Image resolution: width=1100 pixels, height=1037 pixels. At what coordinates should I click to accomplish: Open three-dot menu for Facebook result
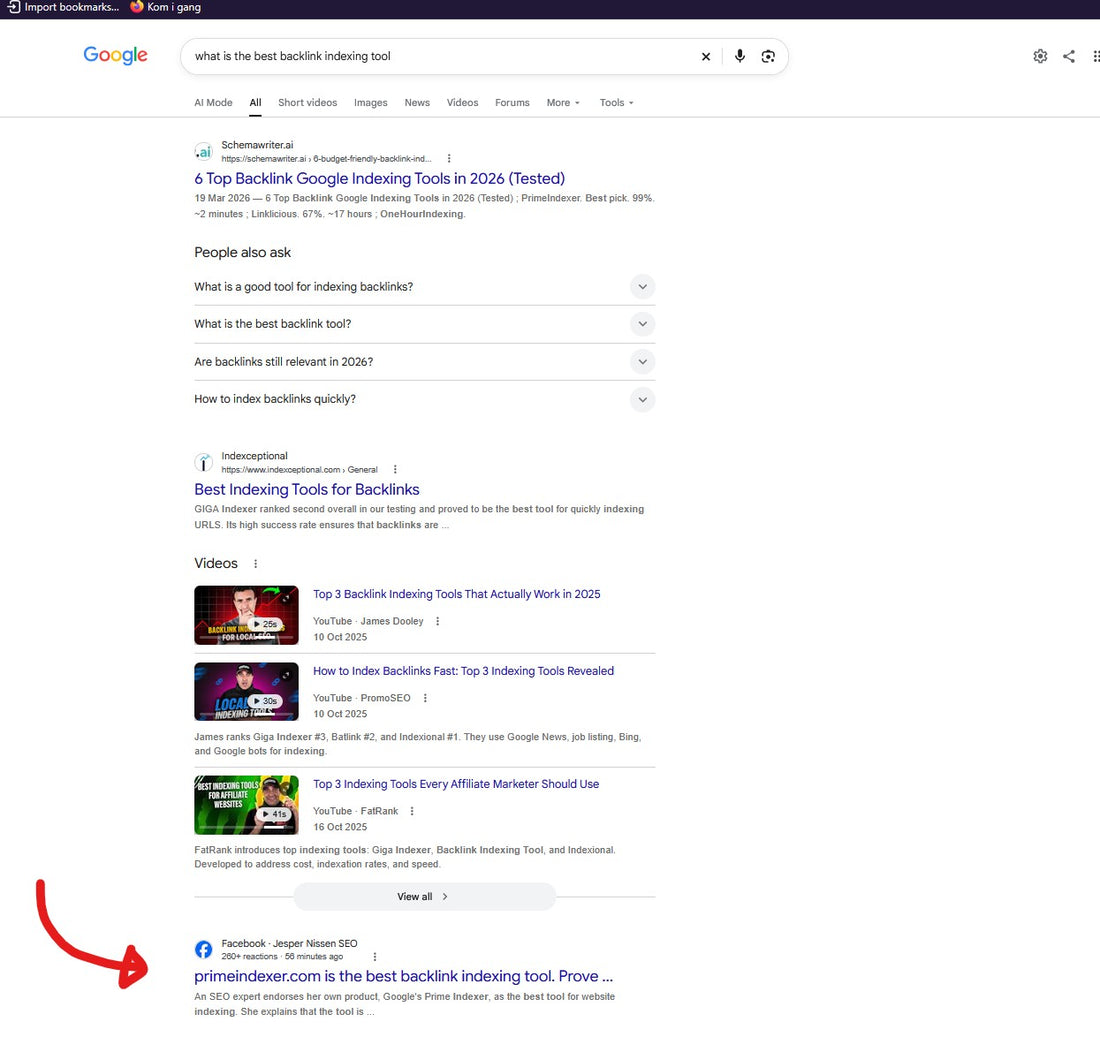click(375, 957)
